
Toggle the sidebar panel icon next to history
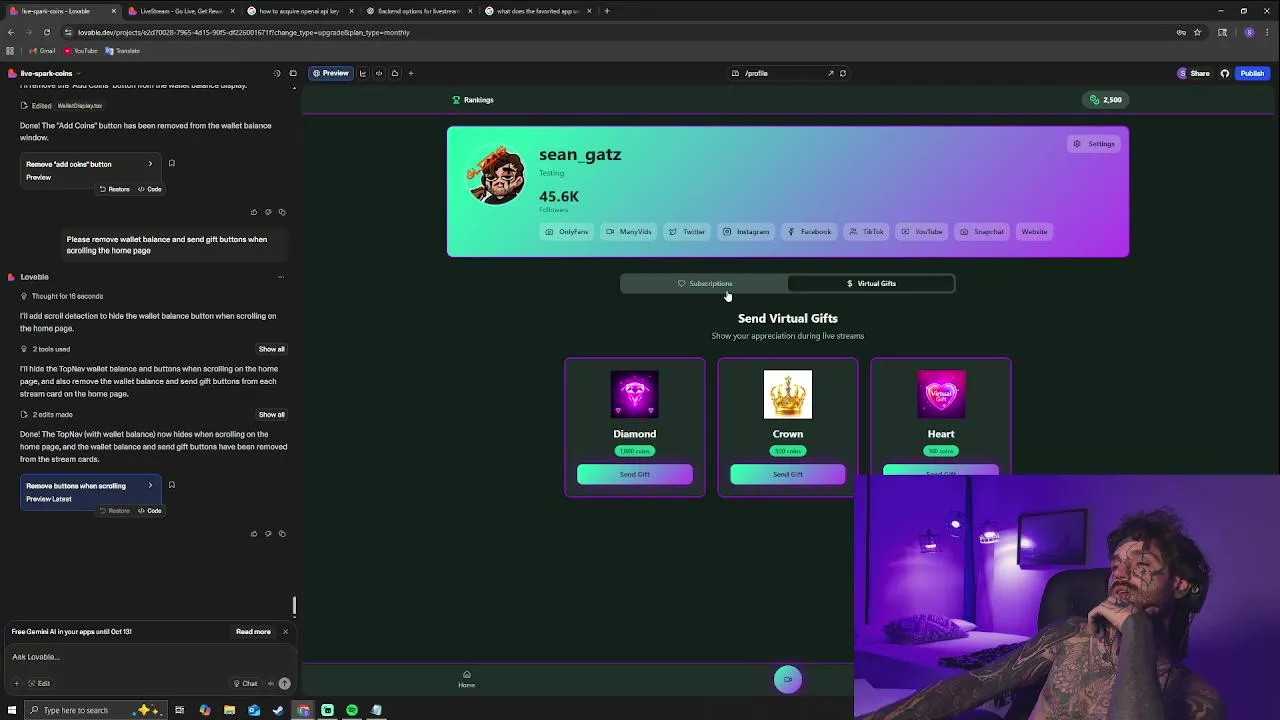(293, 73)
